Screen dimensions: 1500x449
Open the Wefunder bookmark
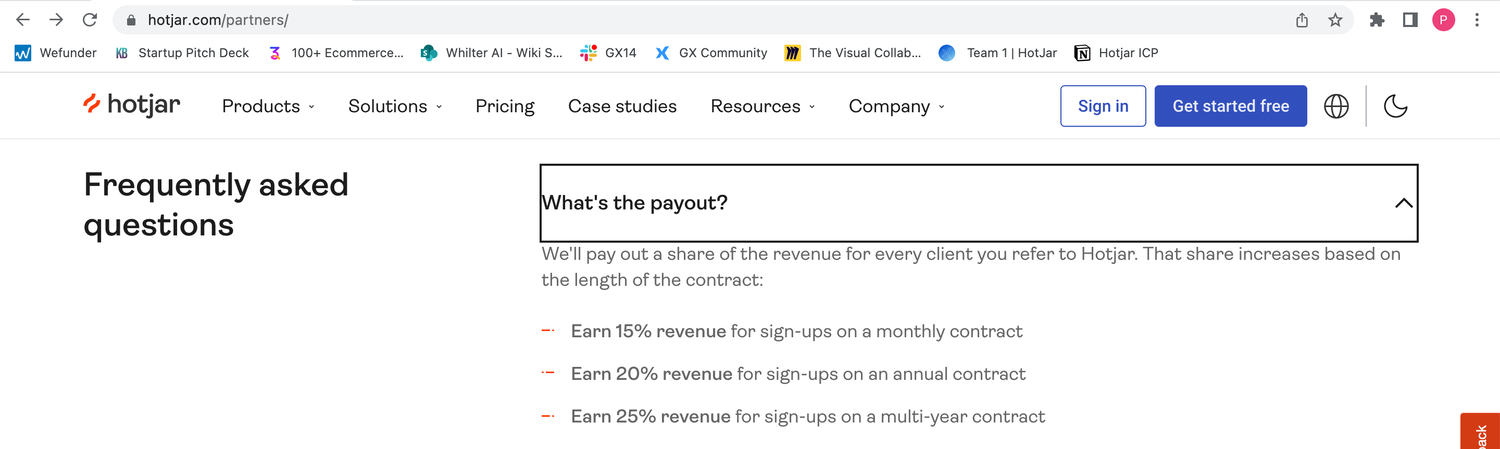(x=56, y=53)
